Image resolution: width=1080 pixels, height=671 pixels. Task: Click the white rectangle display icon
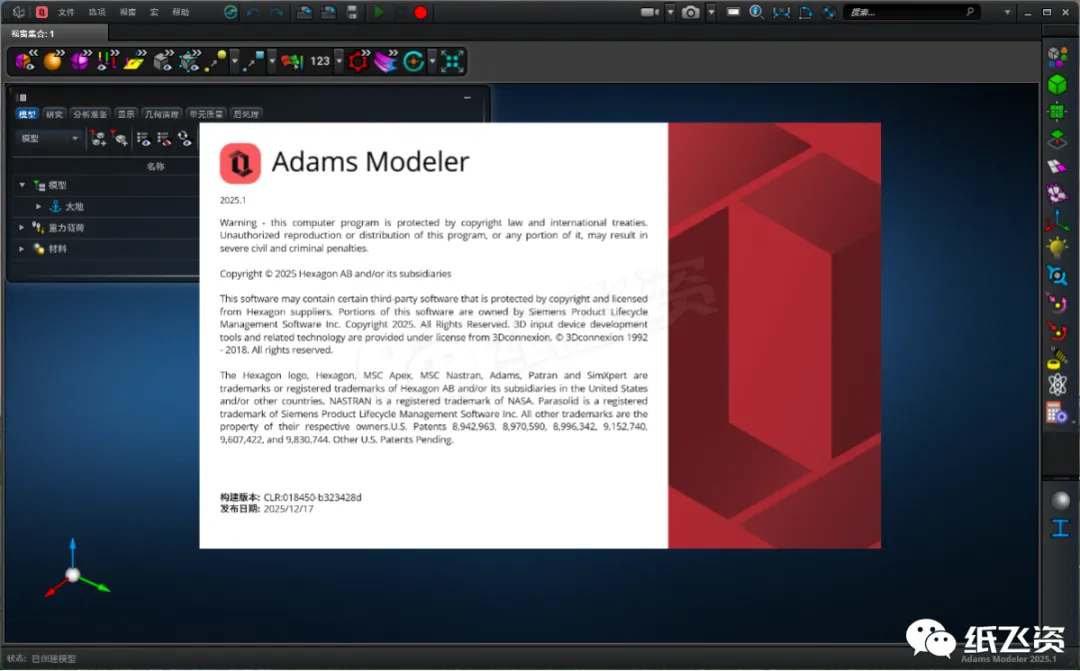733,12
